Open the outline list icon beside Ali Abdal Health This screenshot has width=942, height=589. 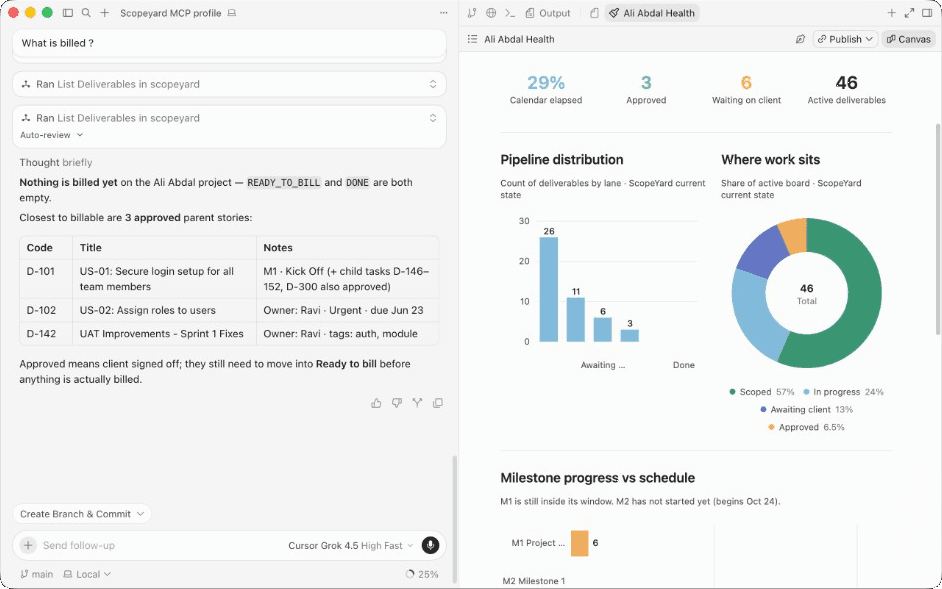click(473, 39)
